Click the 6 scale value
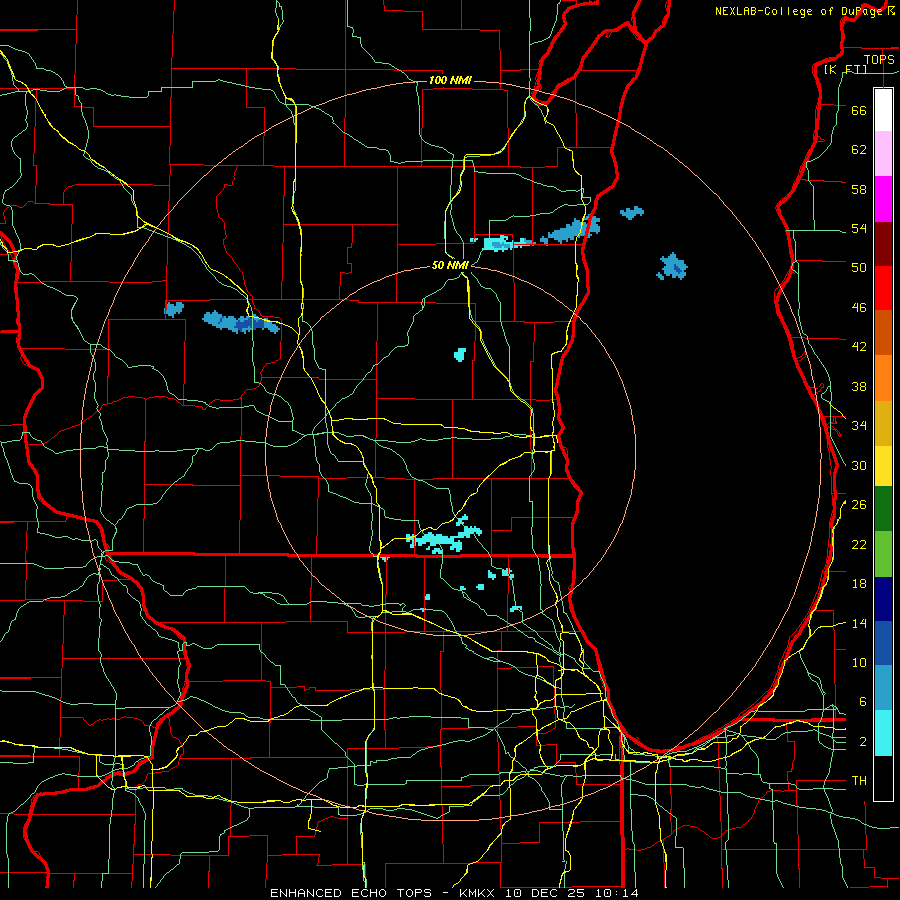This screenshot has height=900, width=900. click(x=863, y=702)
